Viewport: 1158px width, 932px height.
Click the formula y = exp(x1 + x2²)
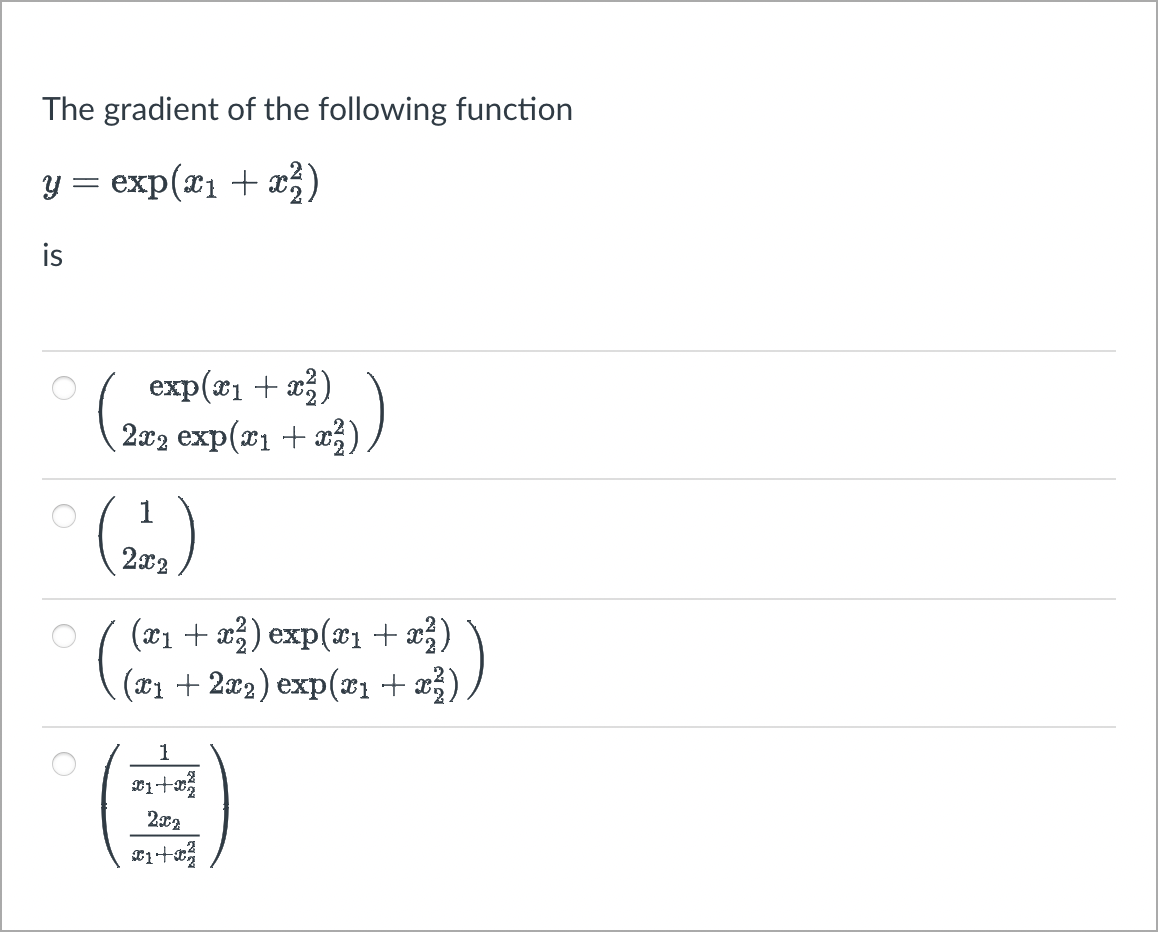pos(180,183)
